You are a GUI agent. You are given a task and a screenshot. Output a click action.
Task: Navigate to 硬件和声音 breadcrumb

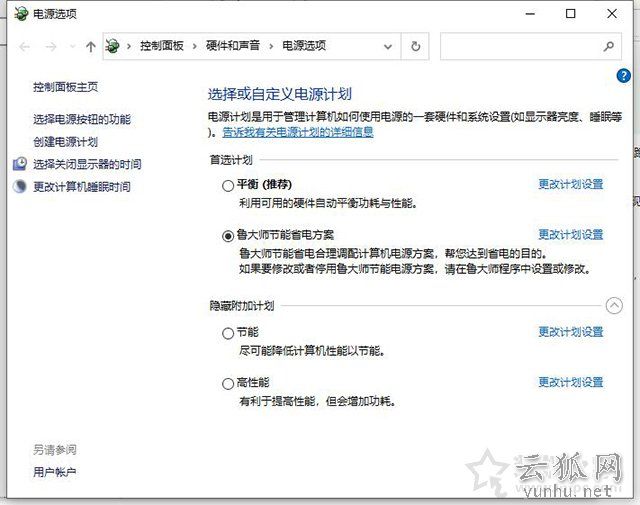click(233, 46)
